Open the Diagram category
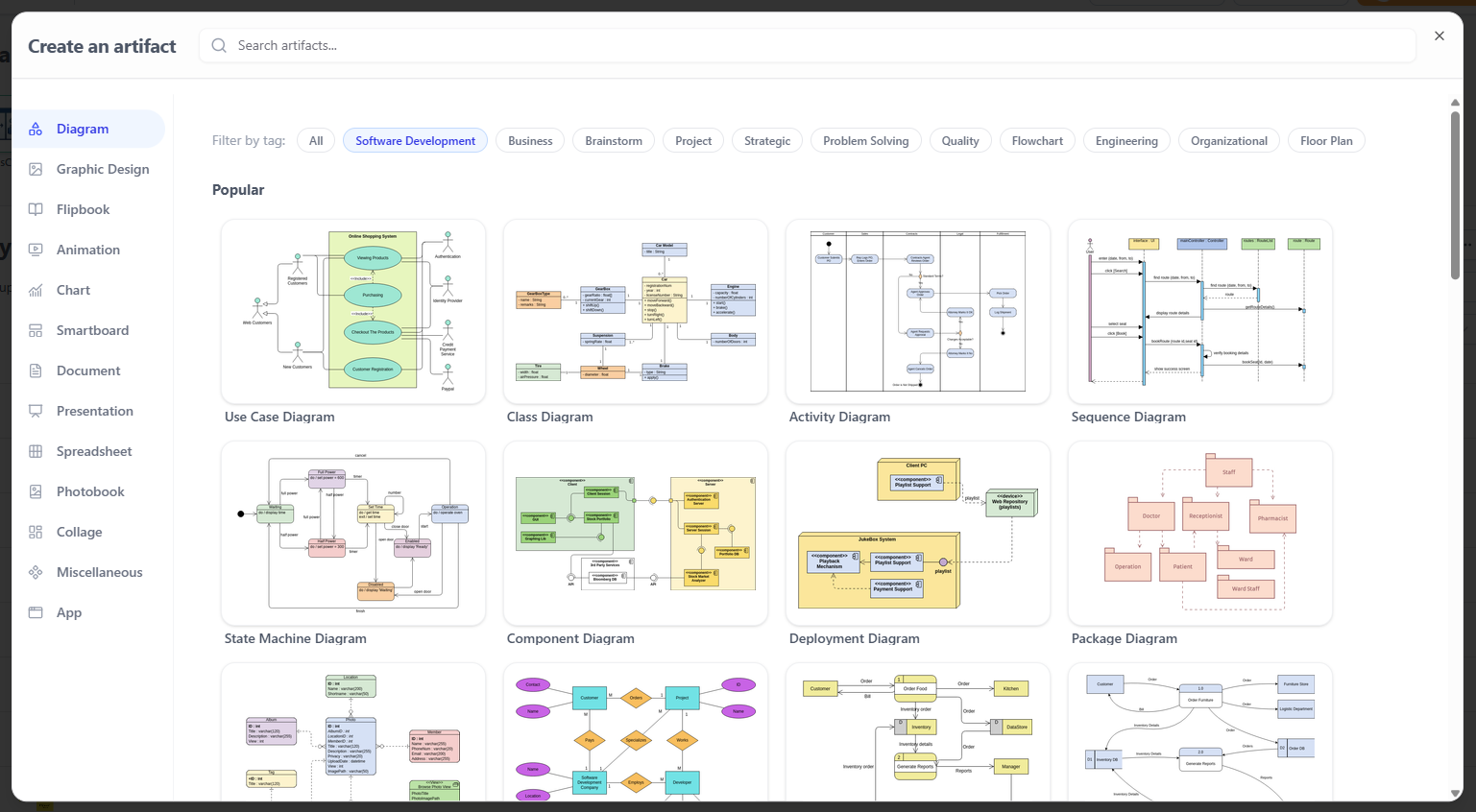Viewport: 1476px width, 812px height. (89, 129)
